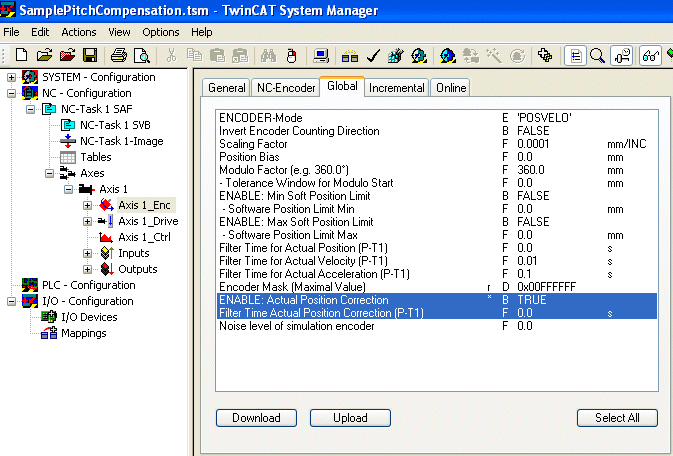Toggle the glasses watch icon

click(650, 55)
